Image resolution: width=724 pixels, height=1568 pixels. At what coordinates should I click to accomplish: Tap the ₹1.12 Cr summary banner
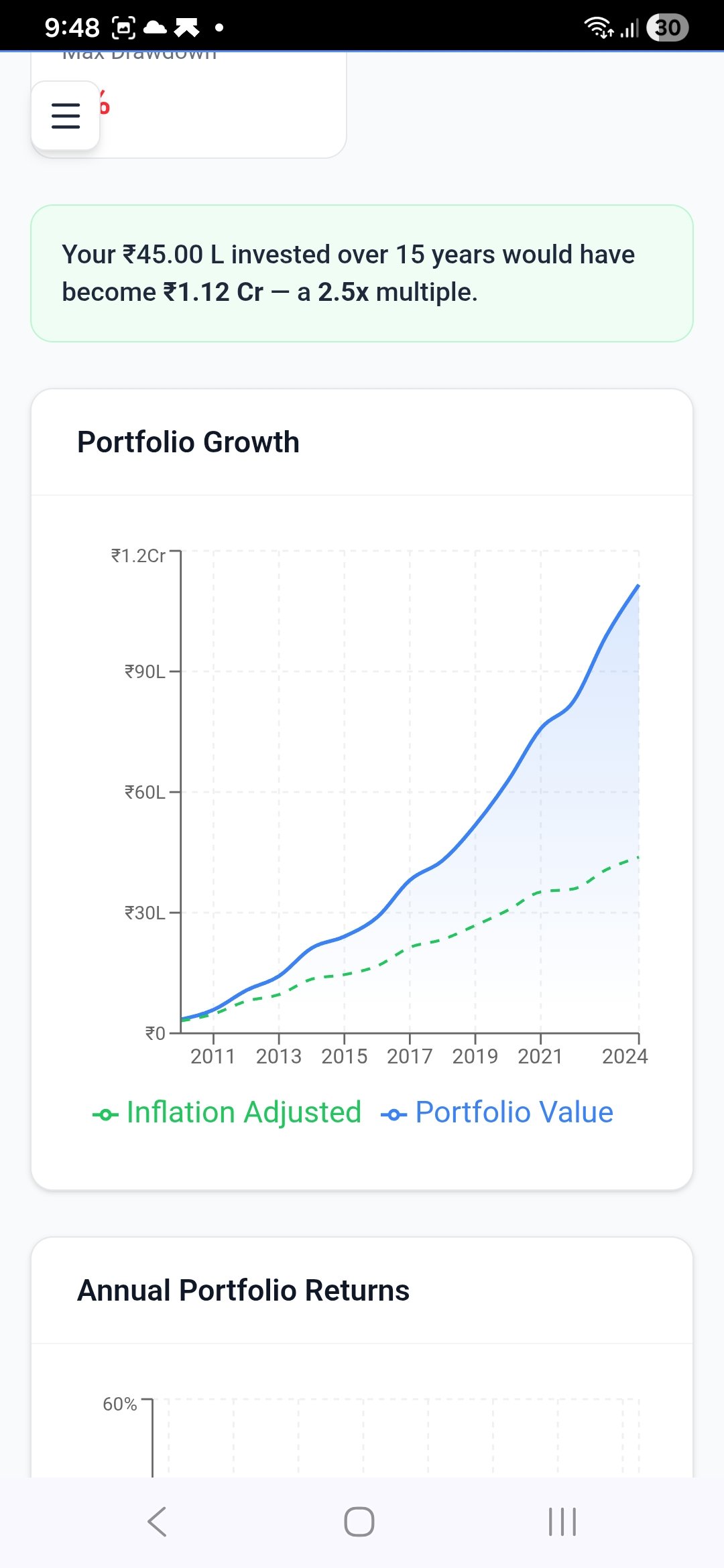click(362, 273)
